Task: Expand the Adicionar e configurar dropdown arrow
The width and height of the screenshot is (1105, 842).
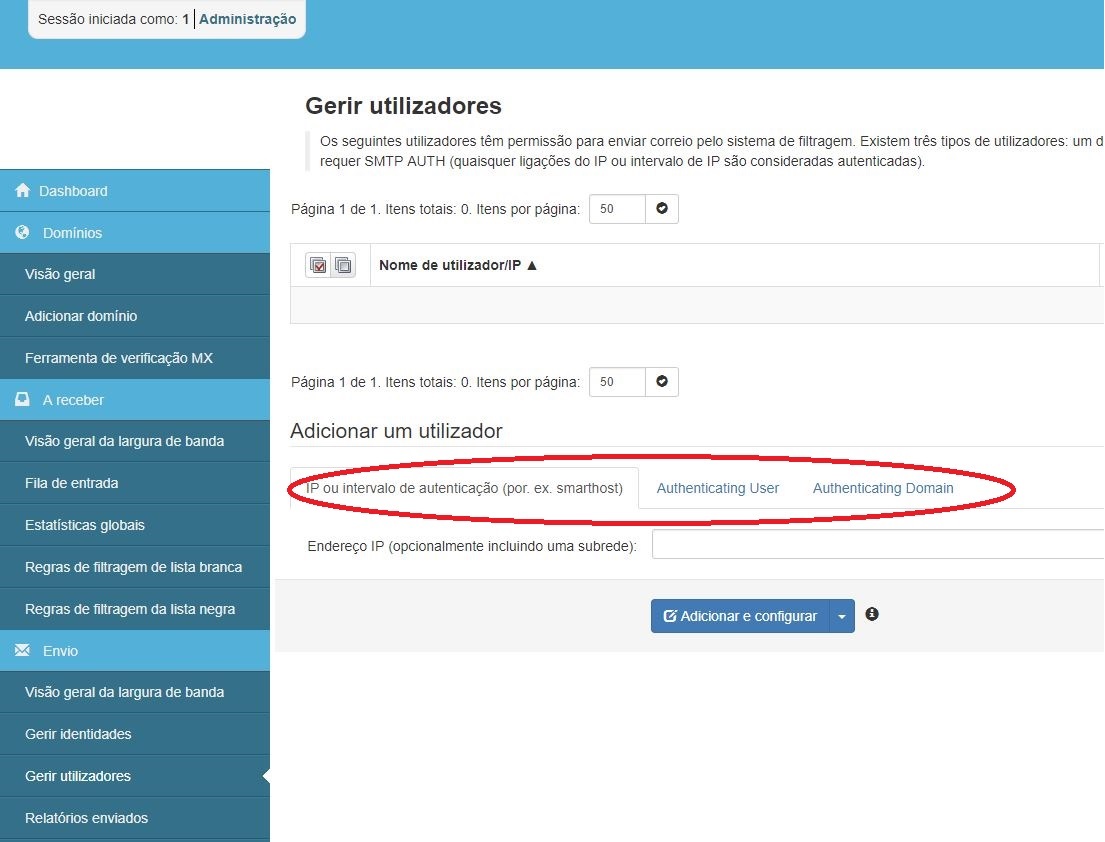Action: coord(842,616)
